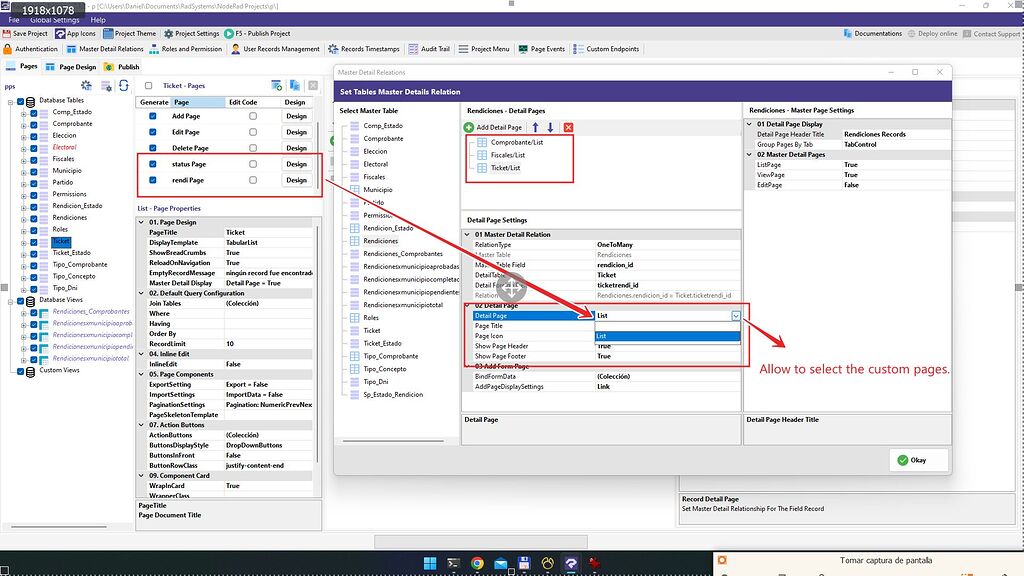Toggle the Generate checkbox for Add Page
This screenshot has width=1024, height=576.
point(153,118)
